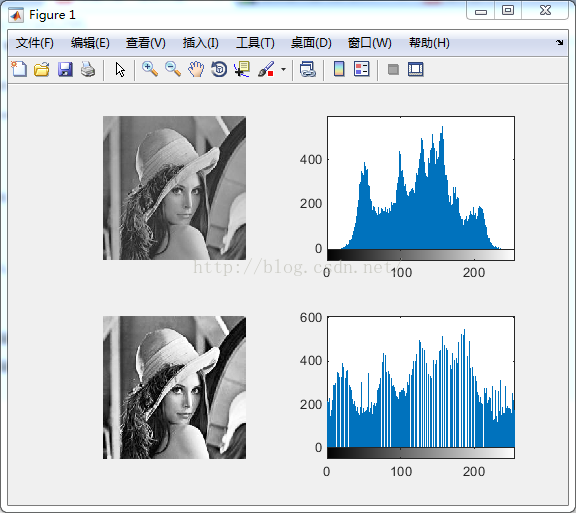
Task: Print the figure using printer icon
Action: (88, 69)
